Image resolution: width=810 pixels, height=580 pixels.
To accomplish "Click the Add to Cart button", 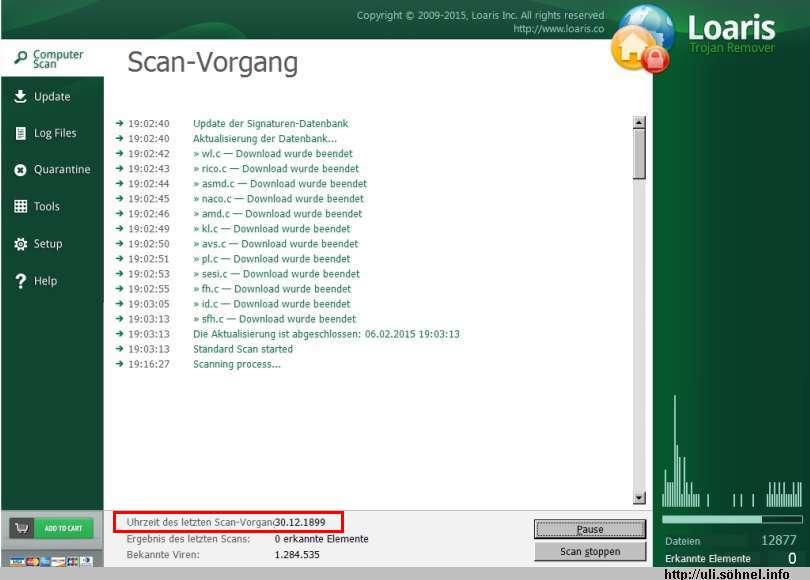I will point(51,528).
